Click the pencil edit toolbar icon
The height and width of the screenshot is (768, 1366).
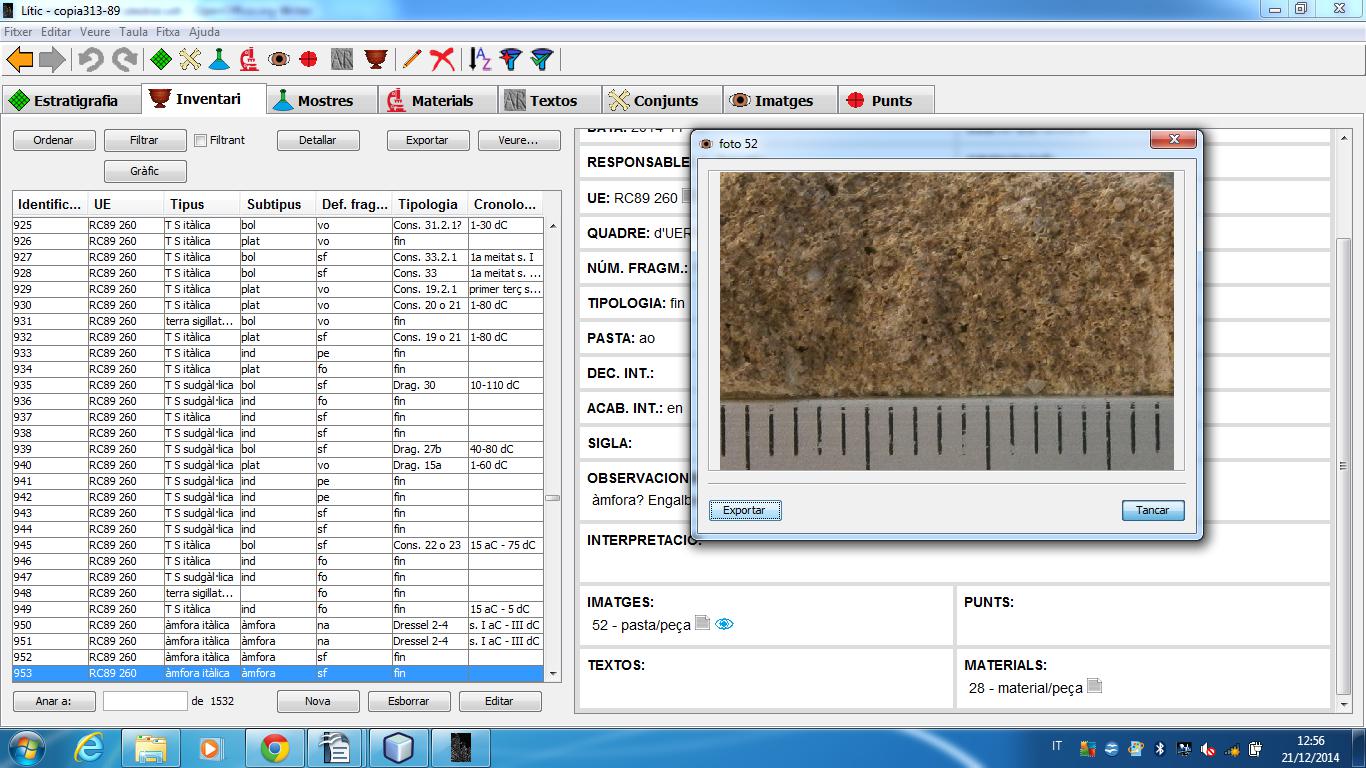point(412,60)
